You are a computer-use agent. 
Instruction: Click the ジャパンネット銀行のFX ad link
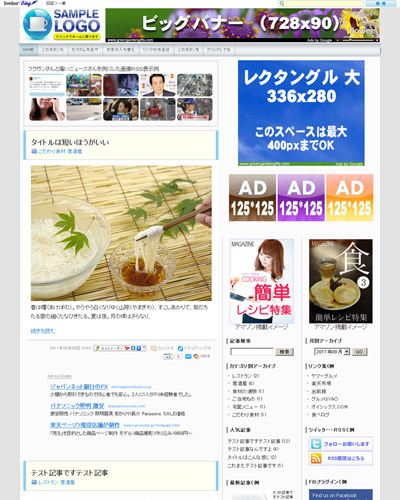tap(79, 387)
